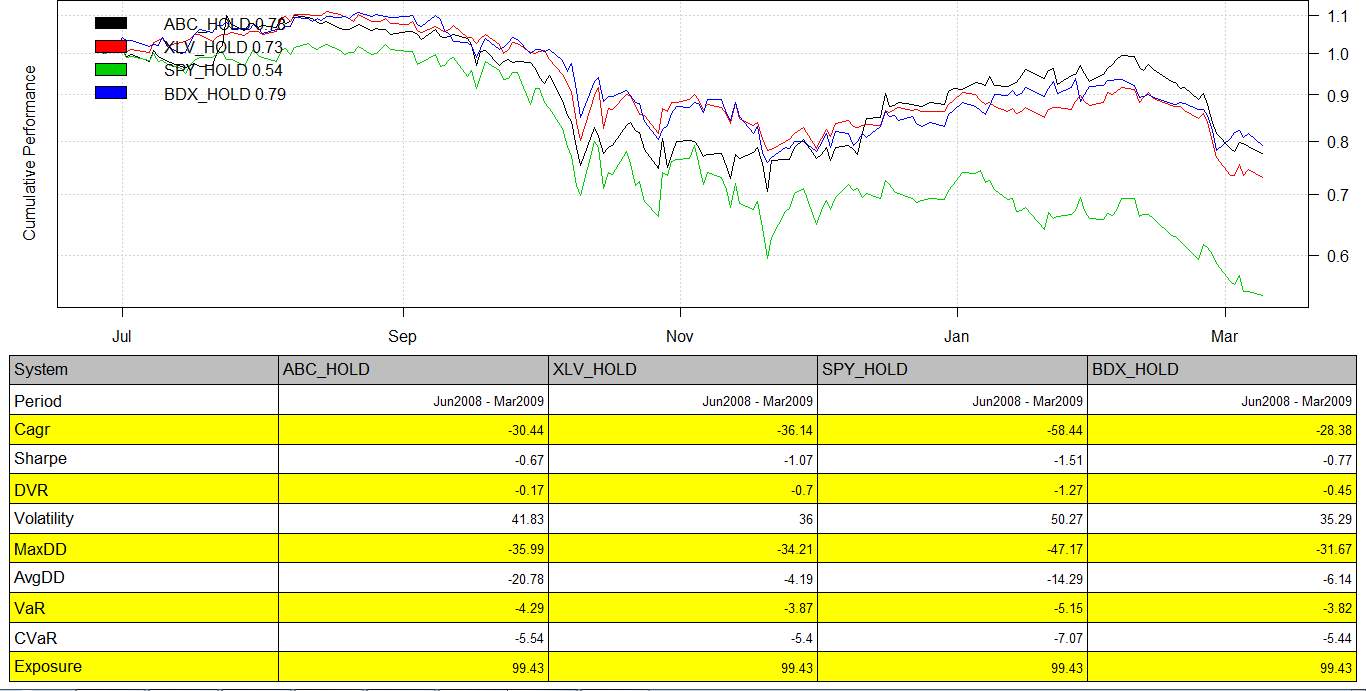The width and height of the screenshot is (1366, 691).
Task: Click the System column header
Action: click(41, 369)
